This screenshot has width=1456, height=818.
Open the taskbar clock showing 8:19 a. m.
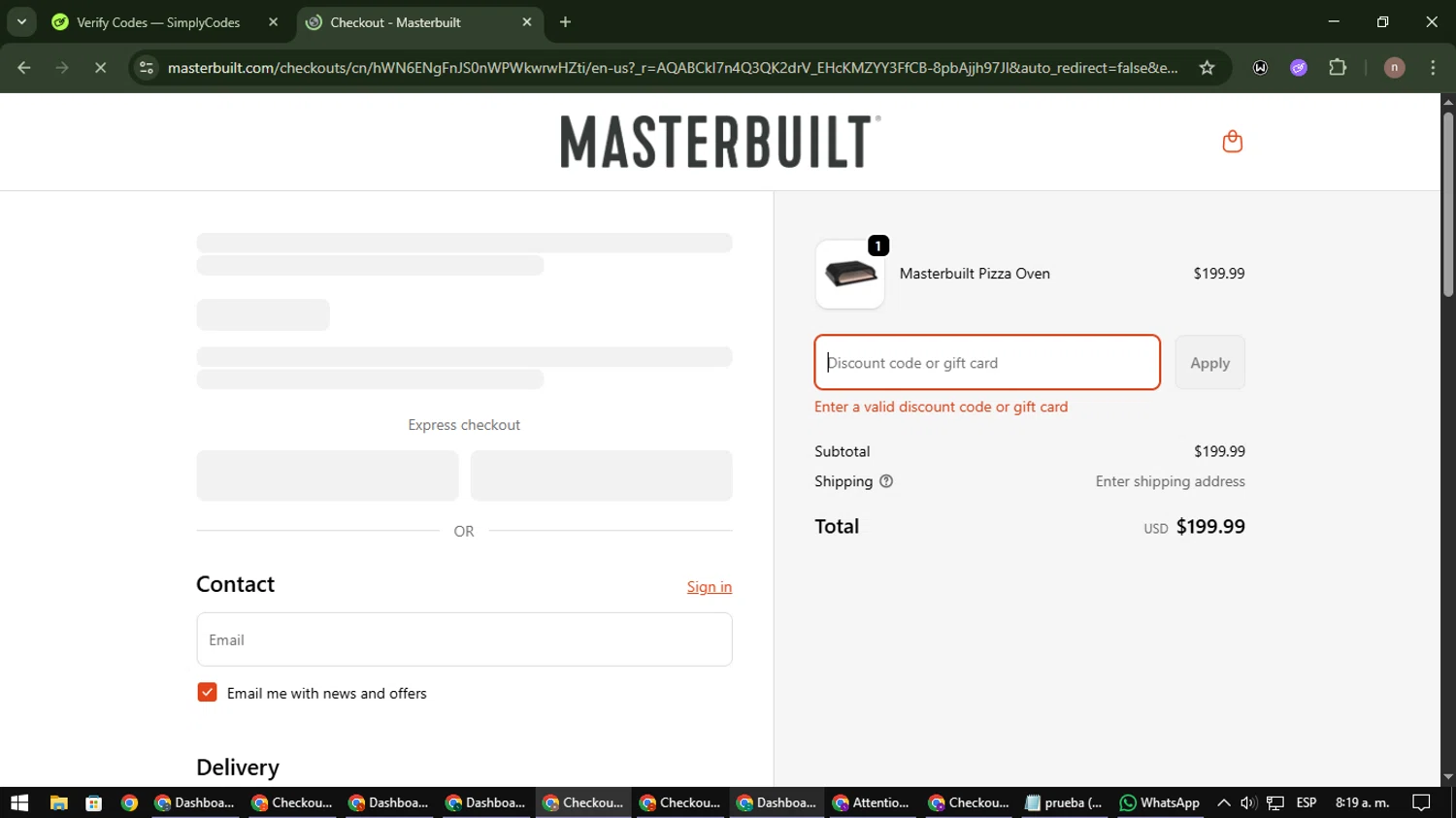pos(1362,802)
